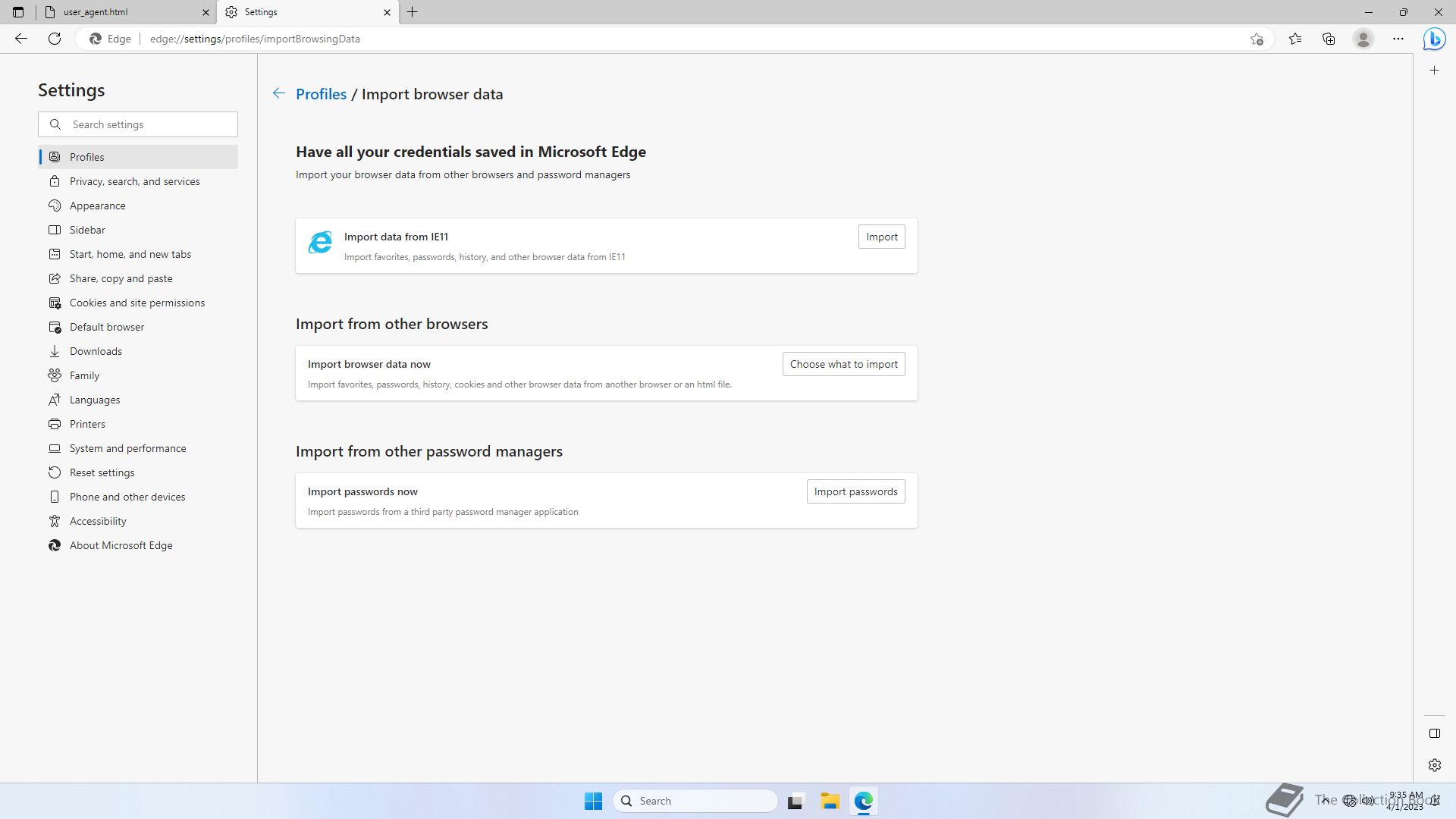Open Languages settings
This screenshot has width=1456, height=819.
(x=138, y=400)
